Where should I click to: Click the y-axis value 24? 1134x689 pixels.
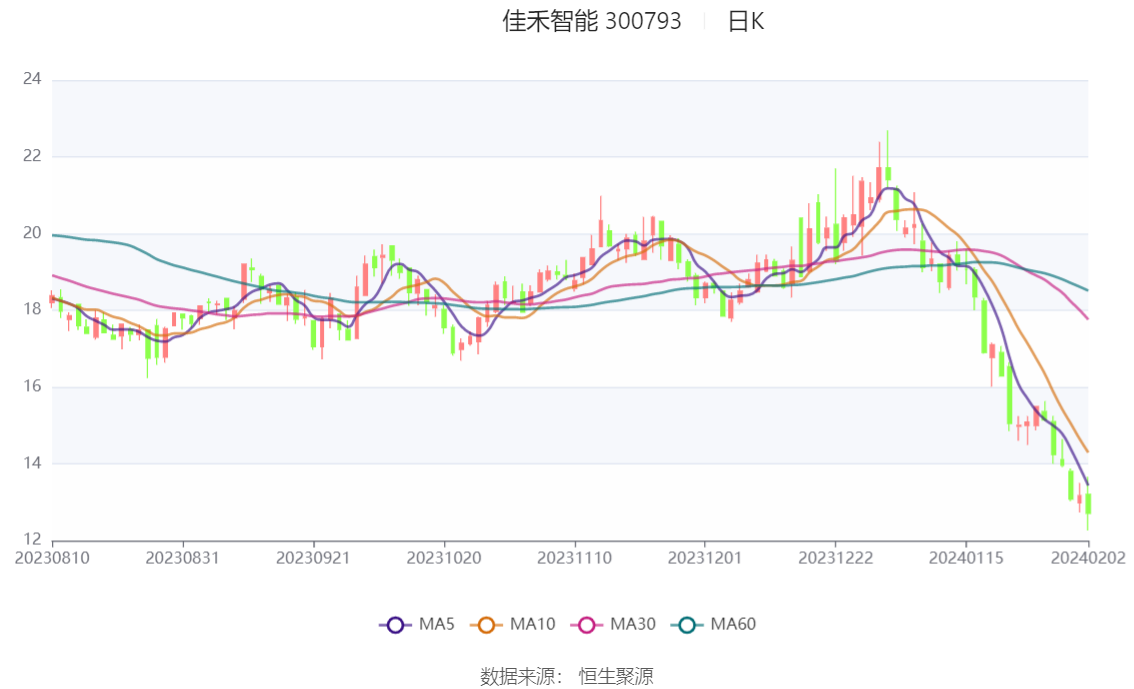[x=32, y=79]
